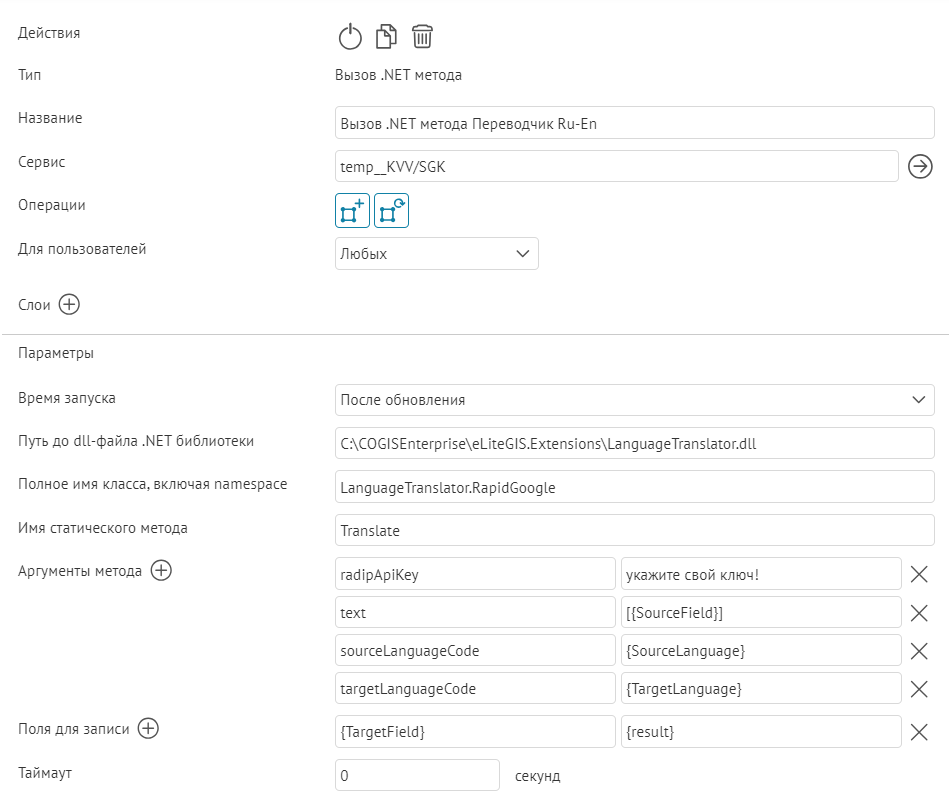Viewport: 949px width, 797px height.
Task: Click the arrow icon next to Сервис field
Action: (919, 167)
